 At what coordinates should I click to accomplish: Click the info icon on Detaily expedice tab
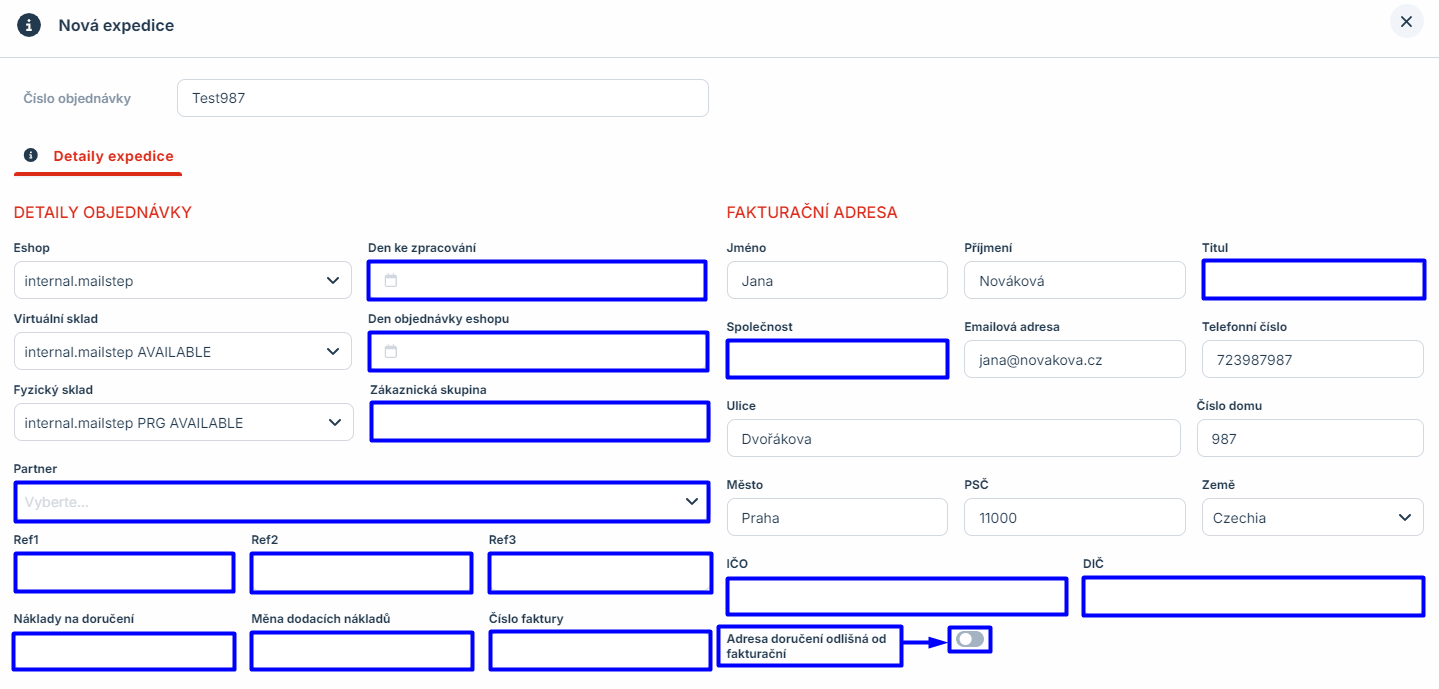(31, 156)
